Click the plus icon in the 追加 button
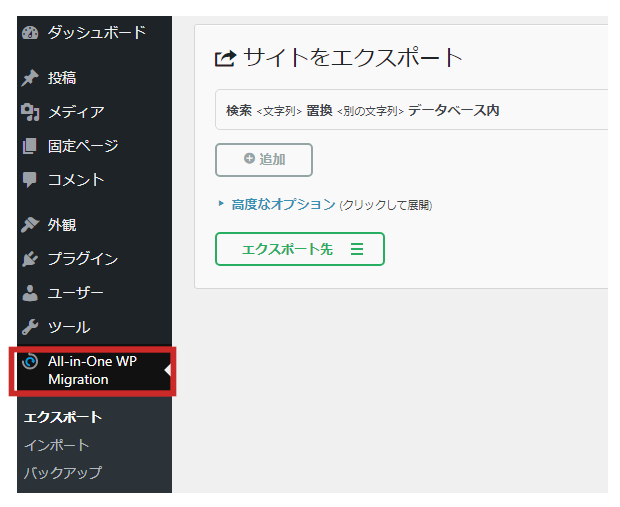The height and width of the screenshot is (507, 620). 249,159
